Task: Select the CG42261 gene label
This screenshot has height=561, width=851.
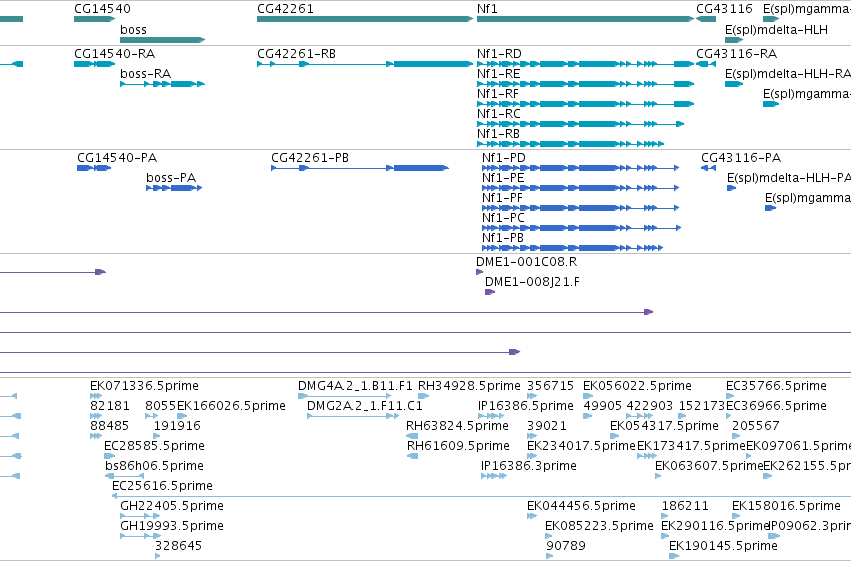Action: click(x=285, y=9)
